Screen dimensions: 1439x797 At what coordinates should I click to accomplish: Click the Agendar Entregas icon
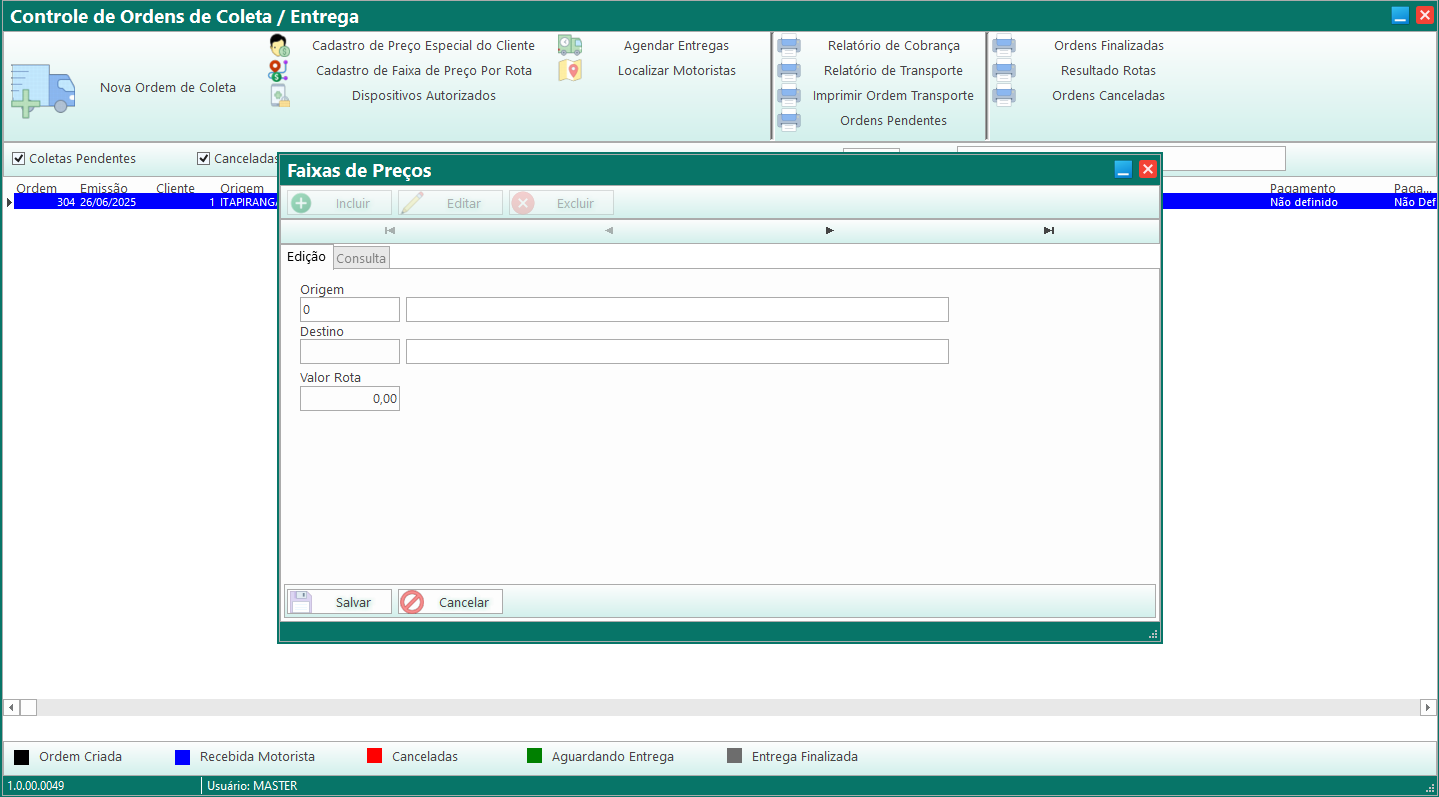tap(570, 46)
